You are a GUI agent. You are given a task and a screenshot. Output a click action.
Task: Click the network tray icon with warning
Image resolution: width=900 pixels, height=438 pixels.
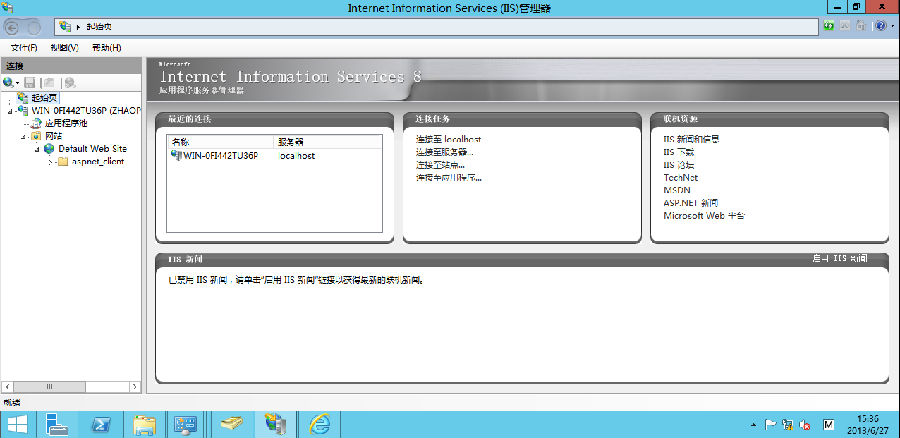[788, 425]
